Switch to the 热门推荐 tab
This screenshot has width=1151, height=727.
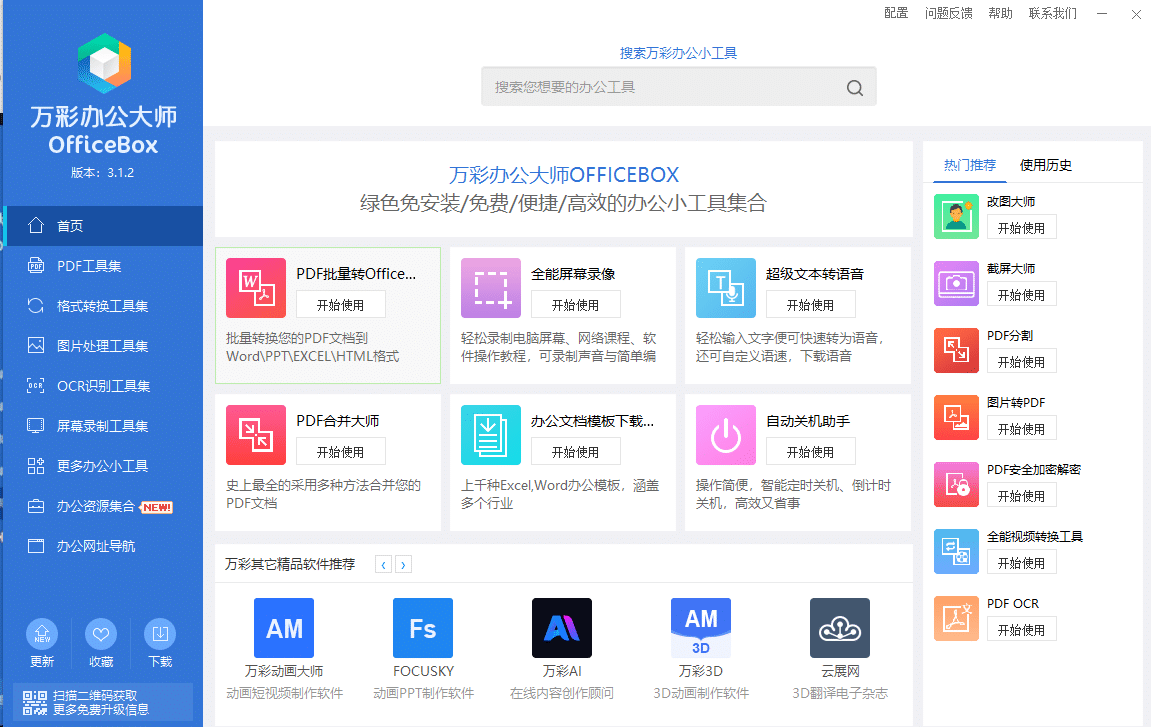(970, 165)
